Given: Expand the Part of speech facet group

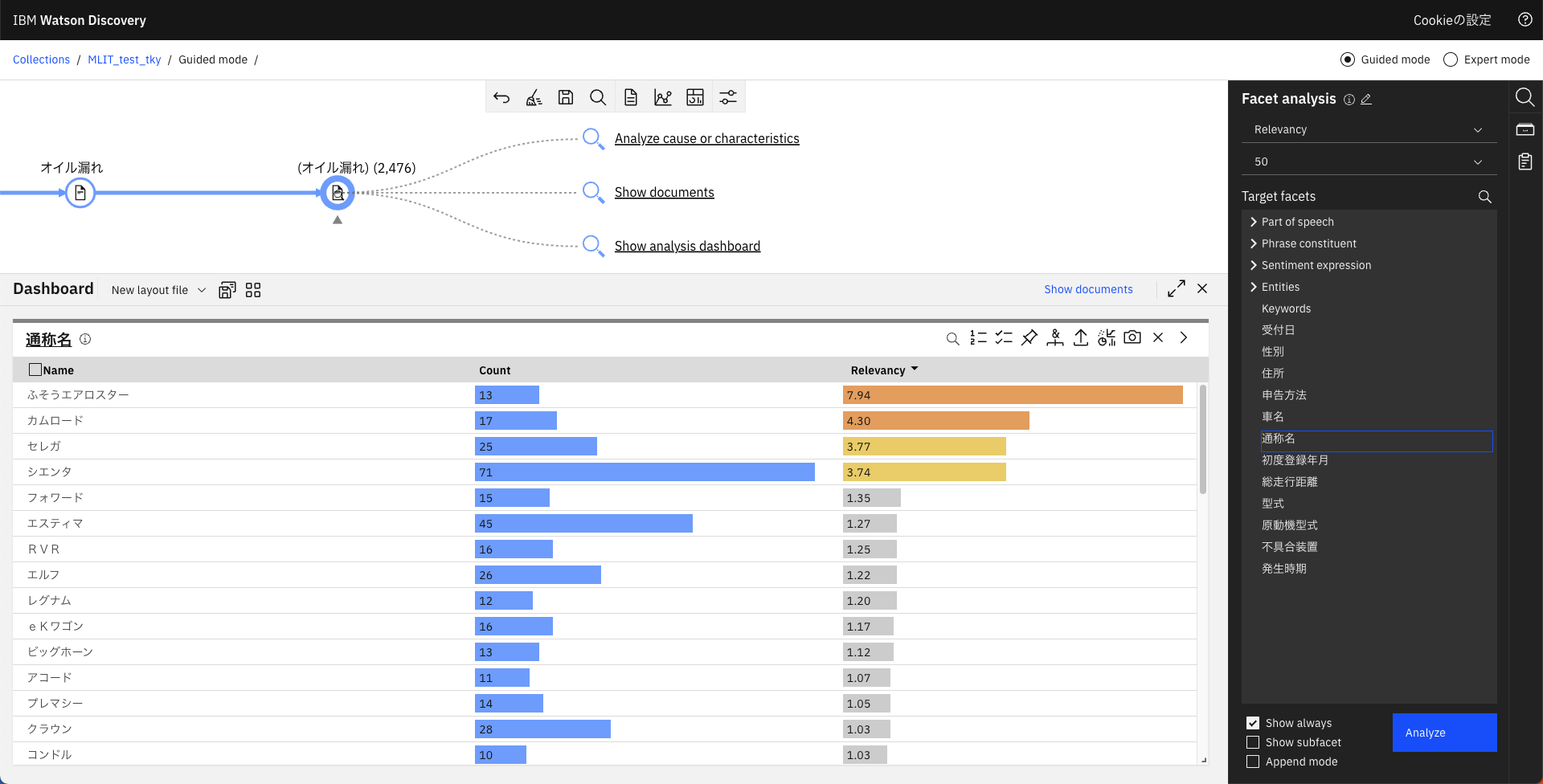Looking at the screenshot, I should tap(1254, 222).
